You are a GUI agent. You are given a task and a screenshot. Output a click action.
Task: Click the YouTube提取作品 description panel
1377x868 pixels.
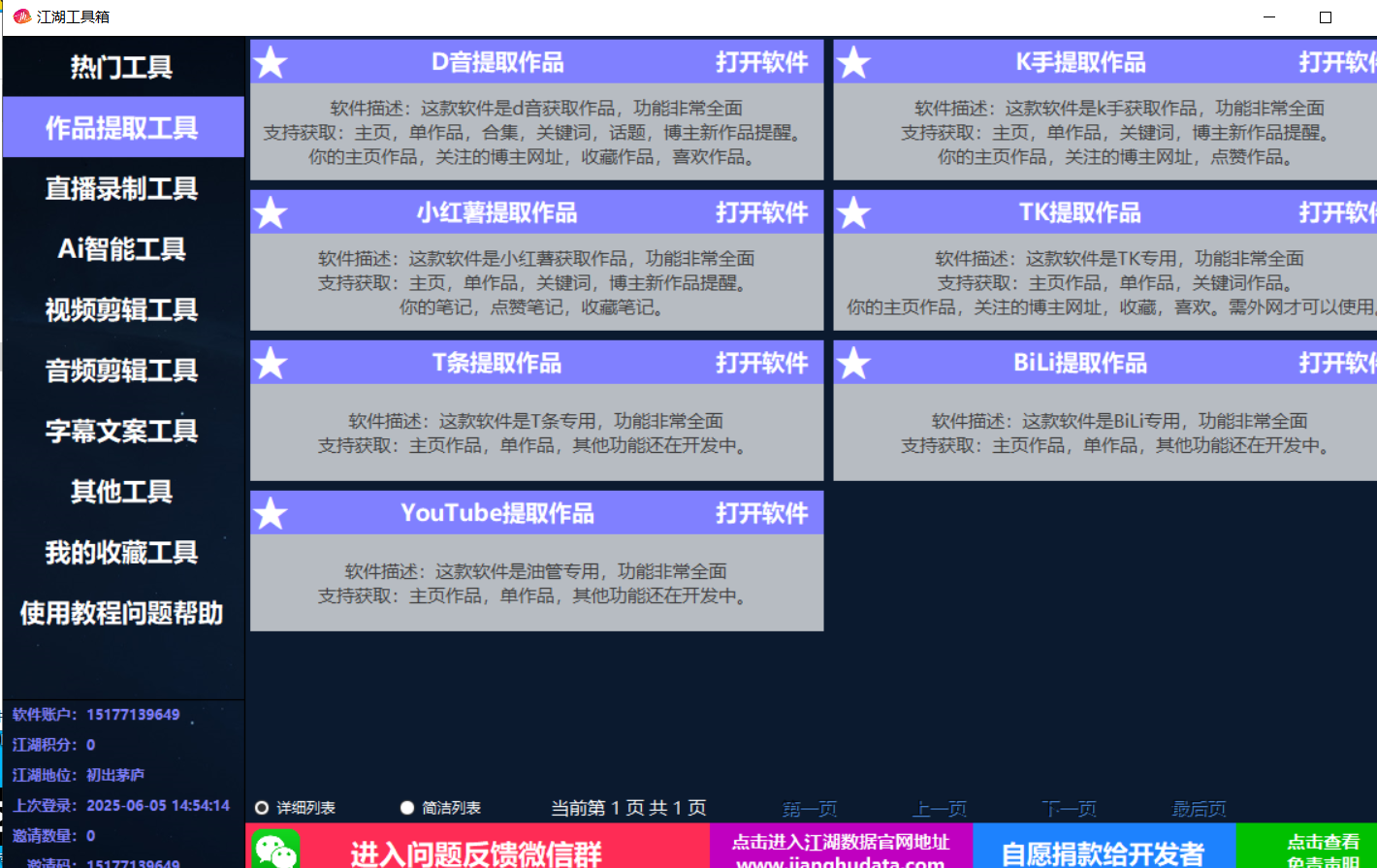coord(536,583)
